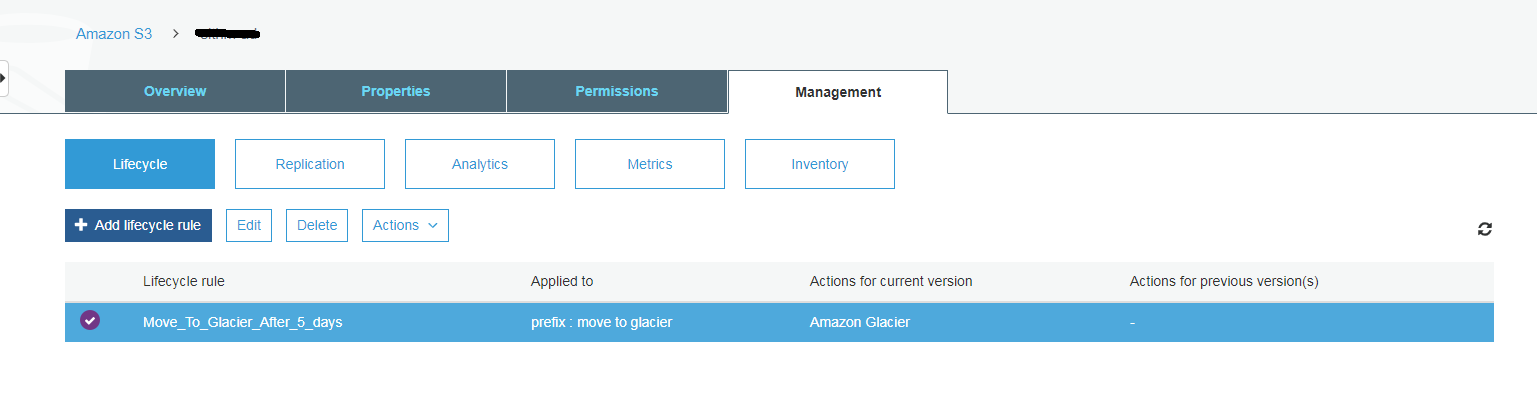Select the Management tab
This screenshot has width=1537, height=405.
[x=838, y=92]
